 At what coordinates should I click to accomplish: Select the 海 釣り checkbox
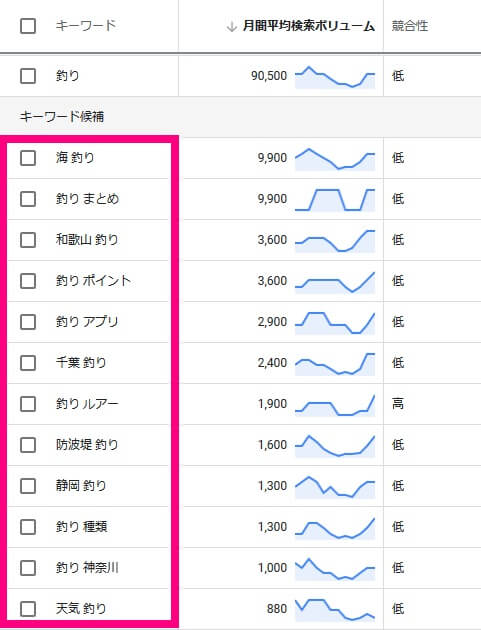click(x=28, y=158)
